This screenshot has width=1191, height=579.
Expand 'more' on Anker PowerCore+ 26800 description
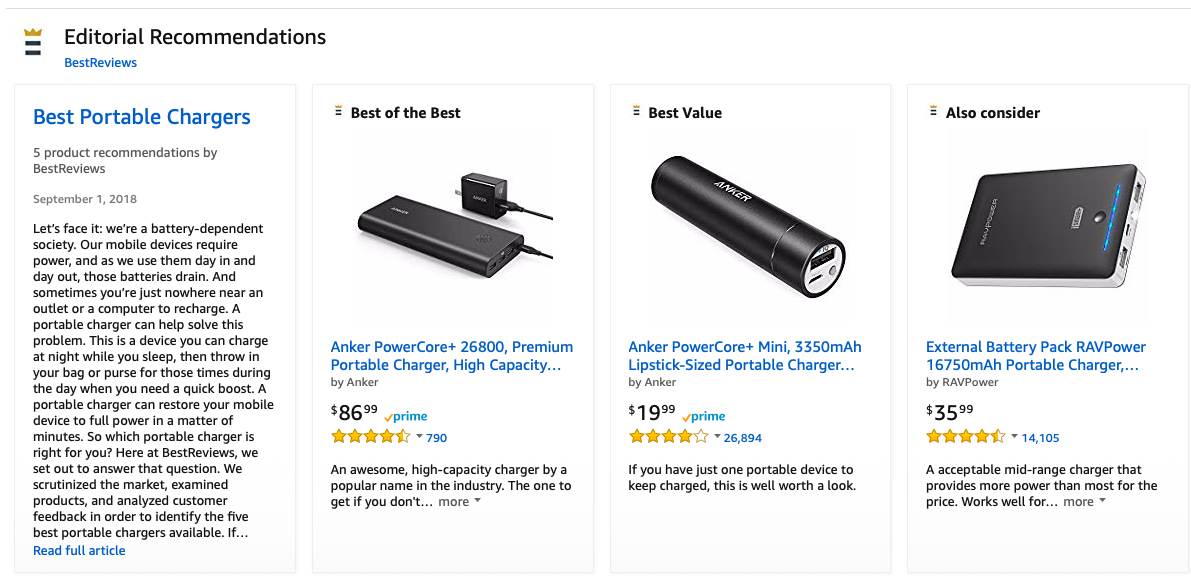(459, 502)
